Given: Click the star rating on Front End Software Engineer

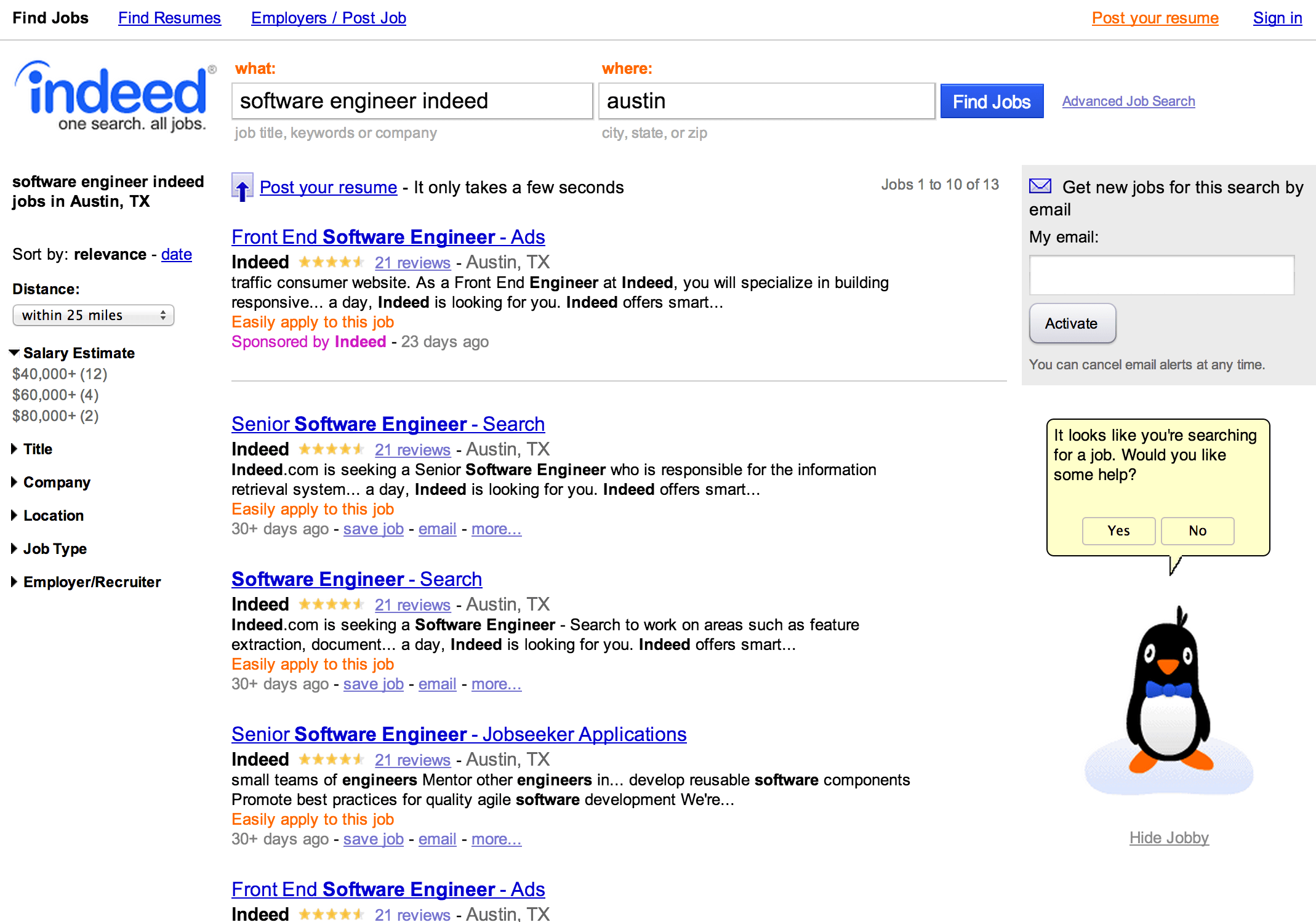Looking at the screenshot, I should tap(331, 262).
